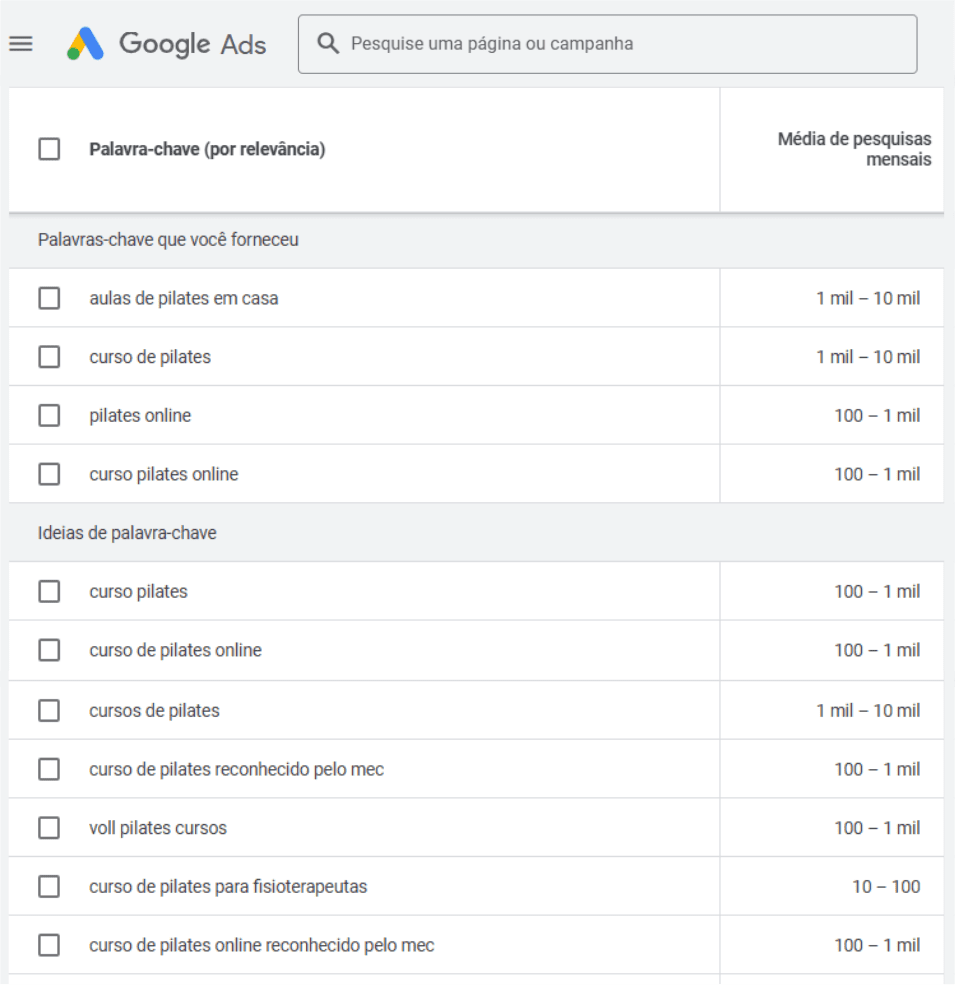The width and height of the screenshot is (955, 985).
Task: Open the hamburger main menu
Action: (x=21, y=44)
